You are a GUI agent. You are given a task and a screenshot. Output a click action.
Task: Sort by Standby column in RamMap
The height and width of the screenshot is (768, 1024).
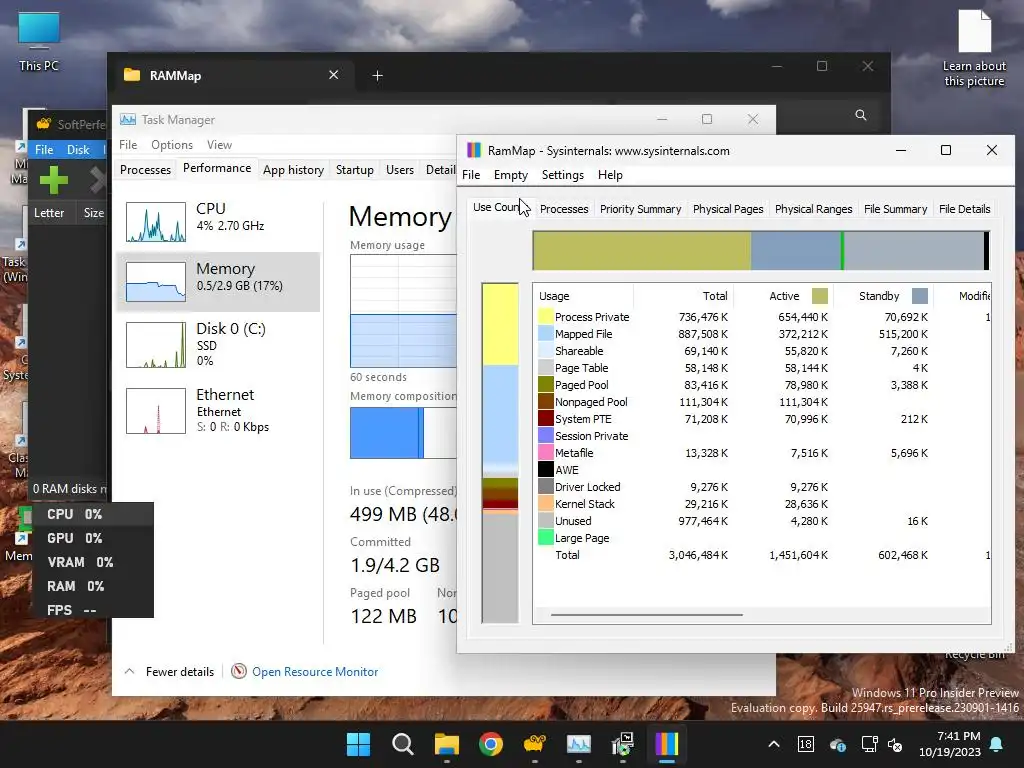(x=883, y=296)
